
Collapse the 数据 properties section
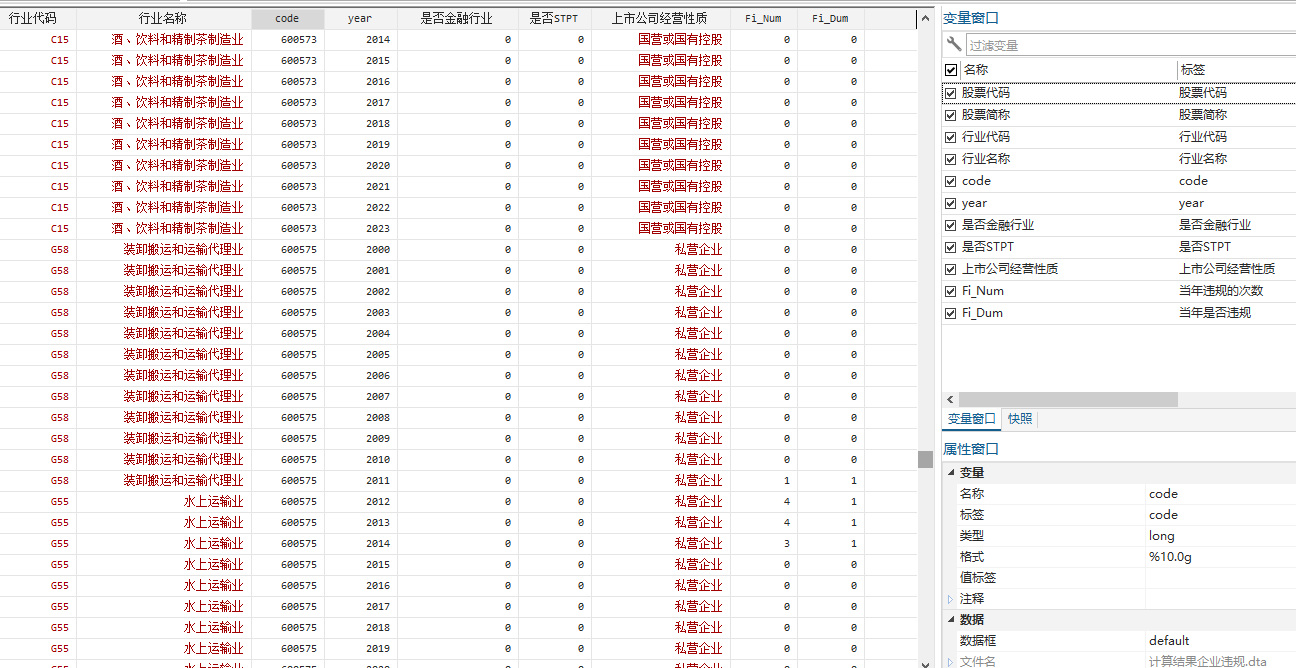click(950, 620)
